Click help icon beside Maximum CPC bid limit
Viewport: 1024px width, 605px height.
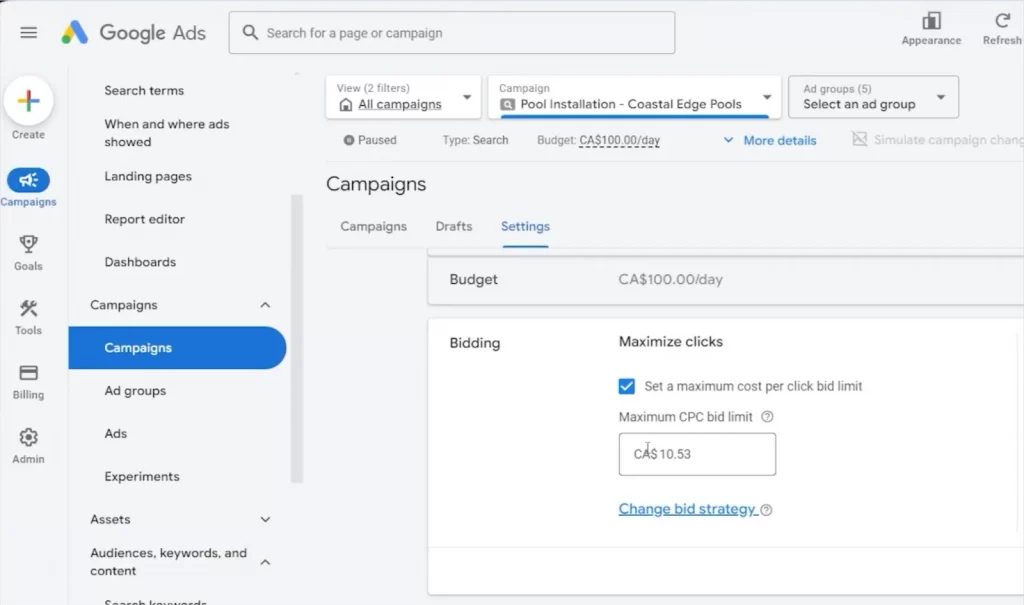[767, 417]
